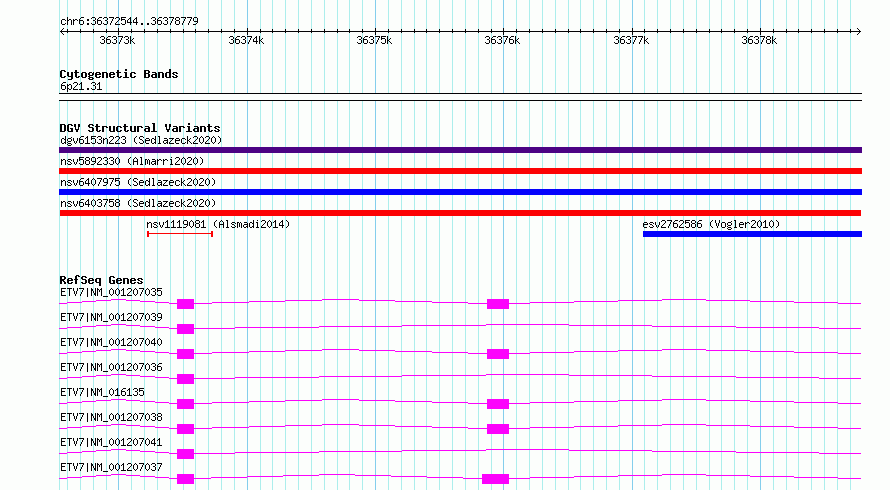Click the left arrow of the ruler
This screenshot has height=490, width=890.
(62, 31)
